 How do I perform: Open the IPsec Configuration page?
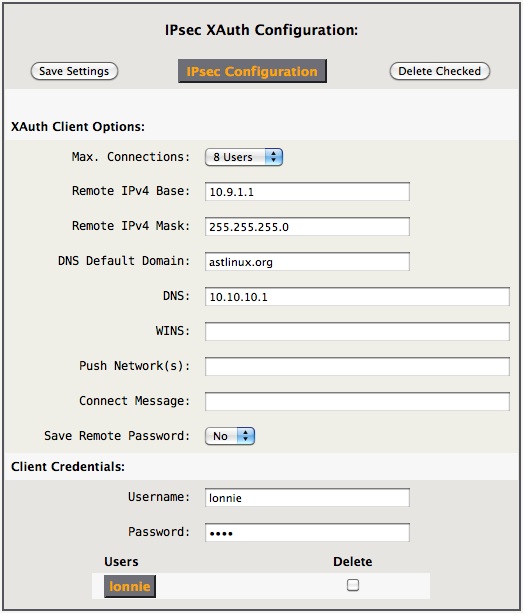[252, 71]
